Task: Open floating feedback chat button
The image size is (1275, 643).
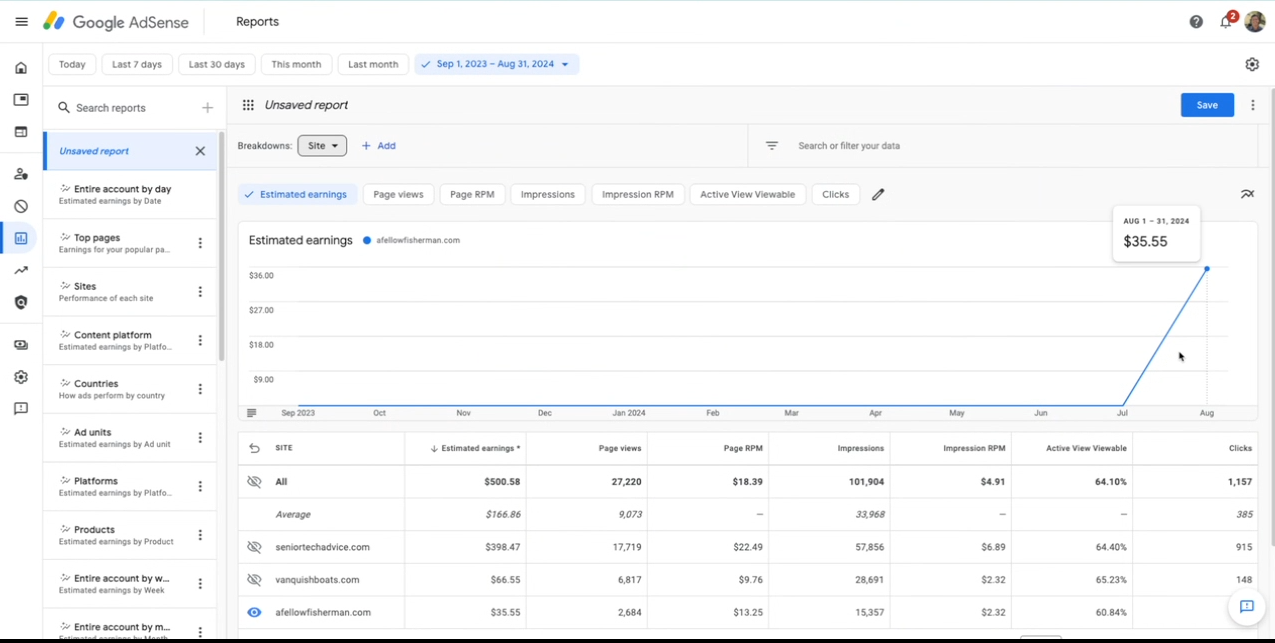Action: pos(1247,606)
